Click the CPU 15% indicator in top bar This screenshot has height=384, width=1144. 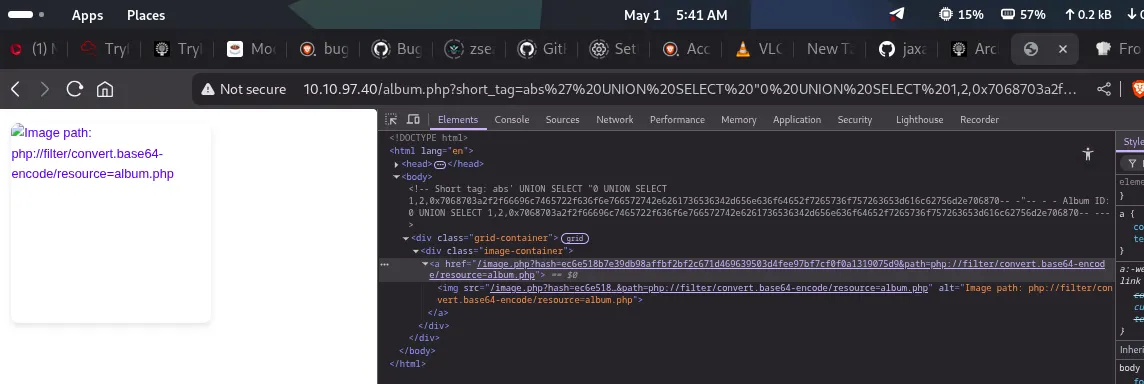coord(962,15)
